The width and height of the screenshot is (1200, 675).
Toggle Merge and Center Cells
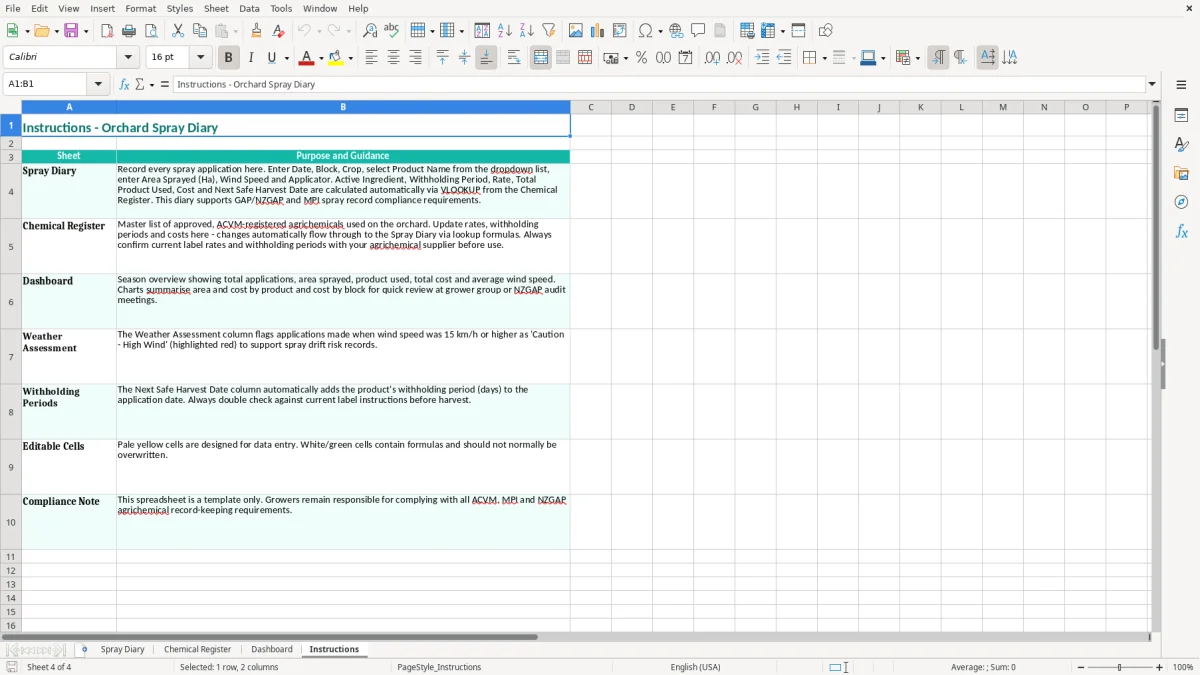pos(541,58)
